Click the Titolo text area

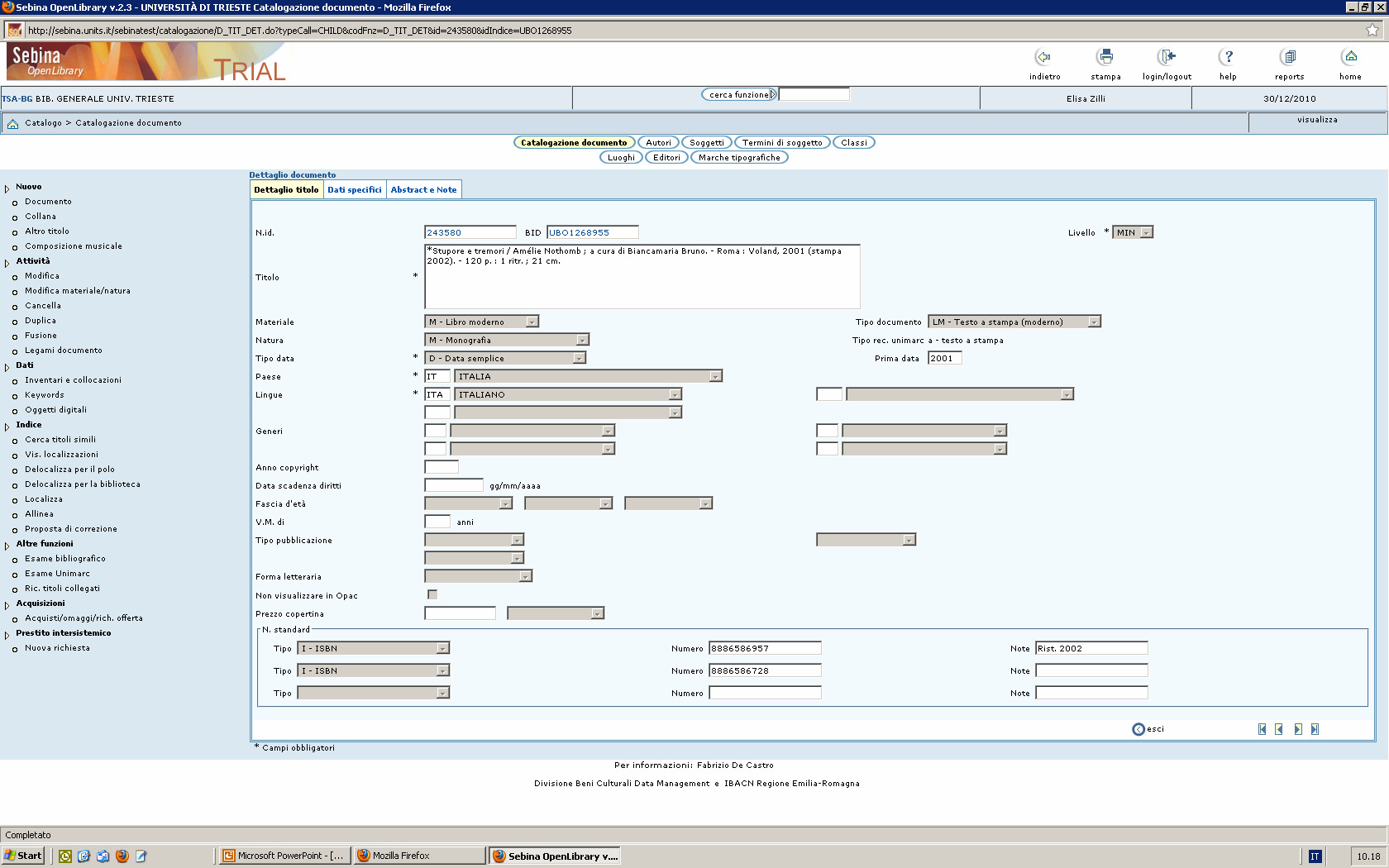[642, 276]
